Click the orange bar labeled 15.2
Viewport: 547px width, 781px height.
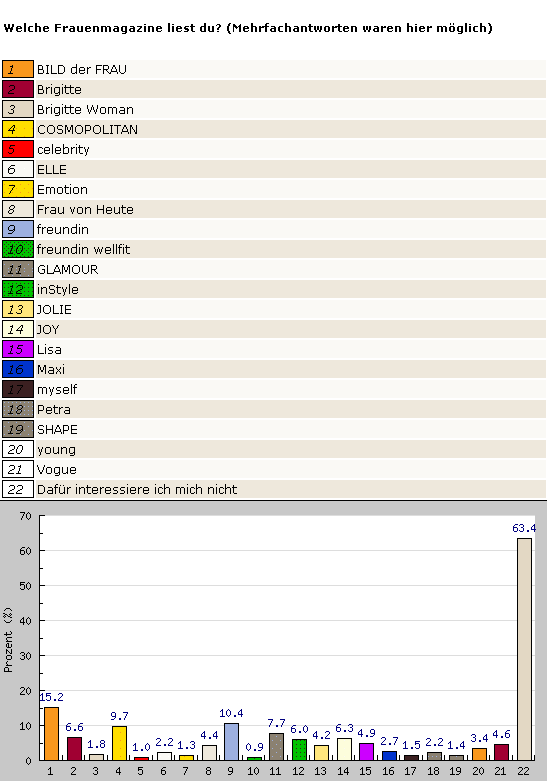pos(51,734)
